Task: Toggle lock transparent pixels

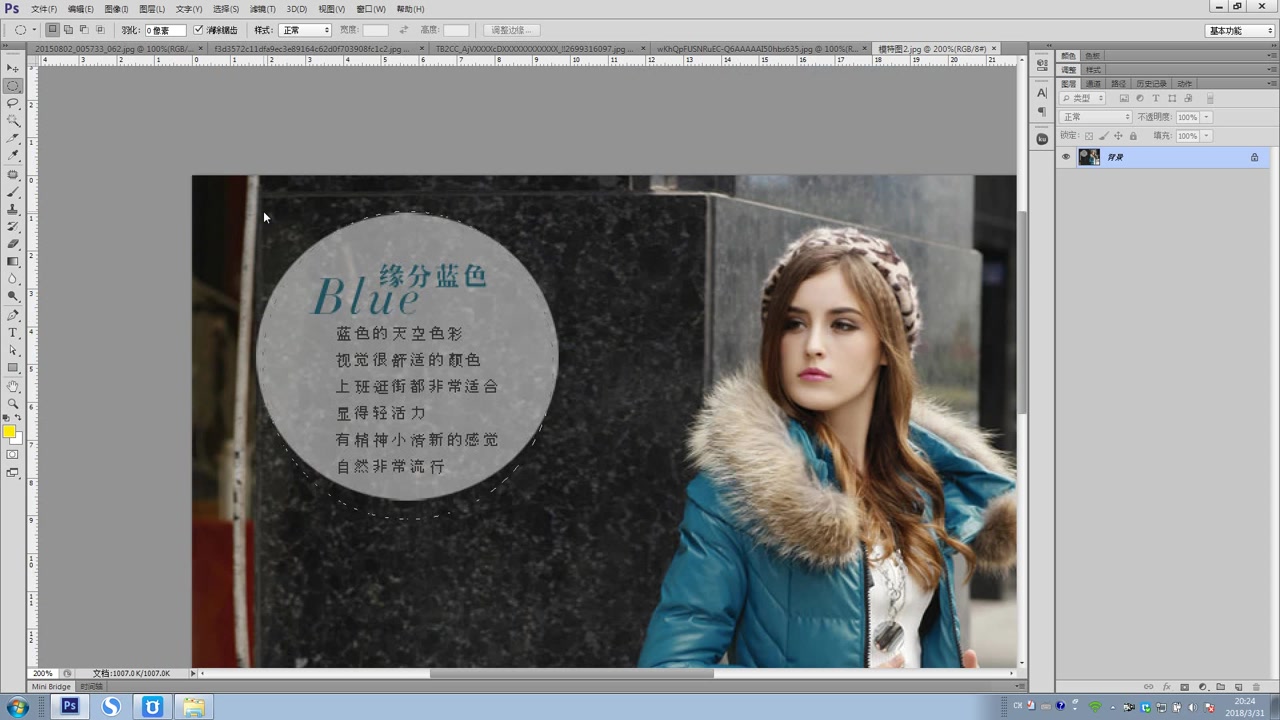Action: coord(1090,135)
